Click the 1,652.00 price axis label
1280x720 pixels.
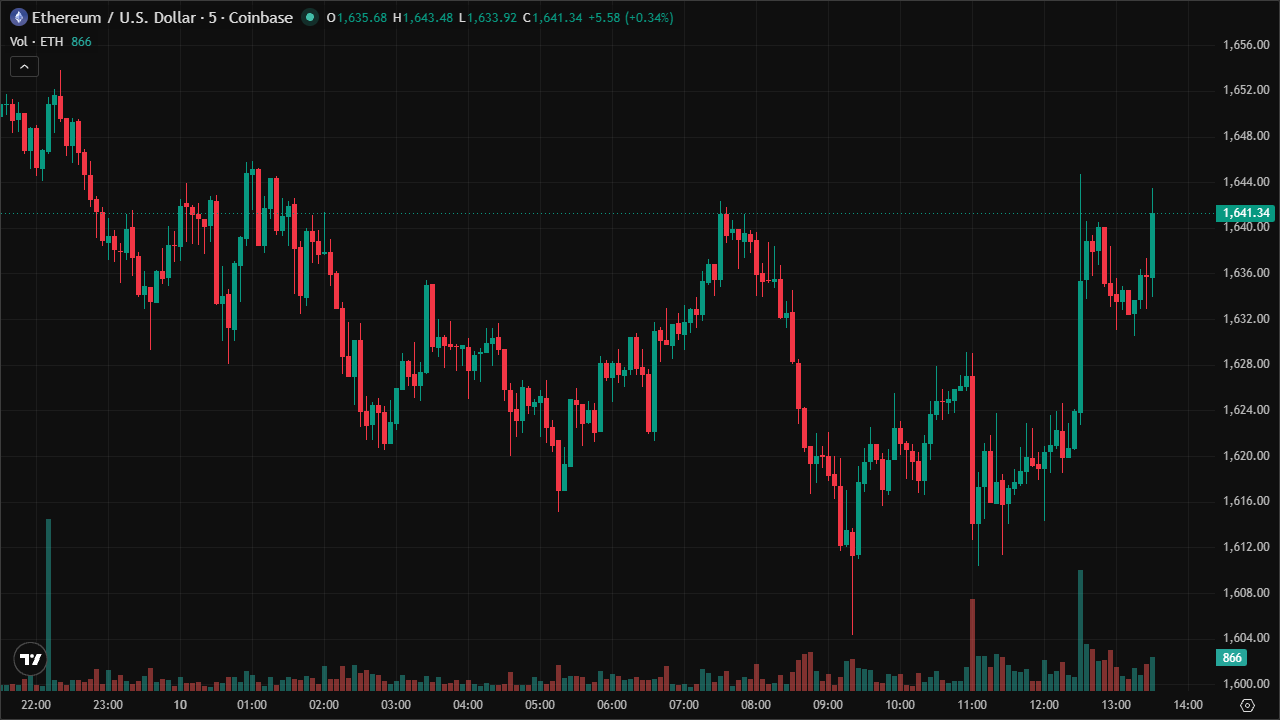[1245, 90]
